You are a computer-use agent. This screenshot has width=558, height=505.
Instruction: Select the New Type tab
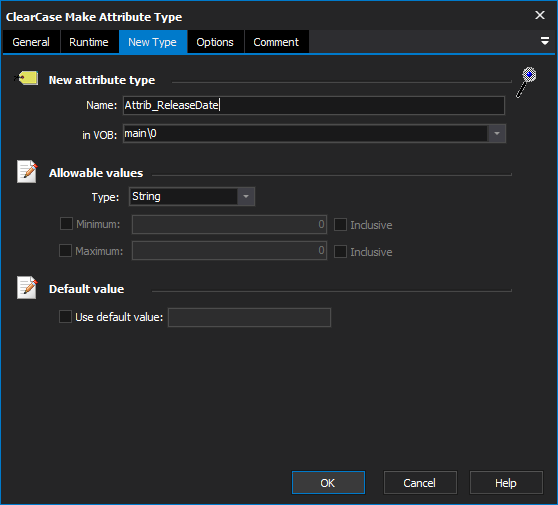point(153,42)
